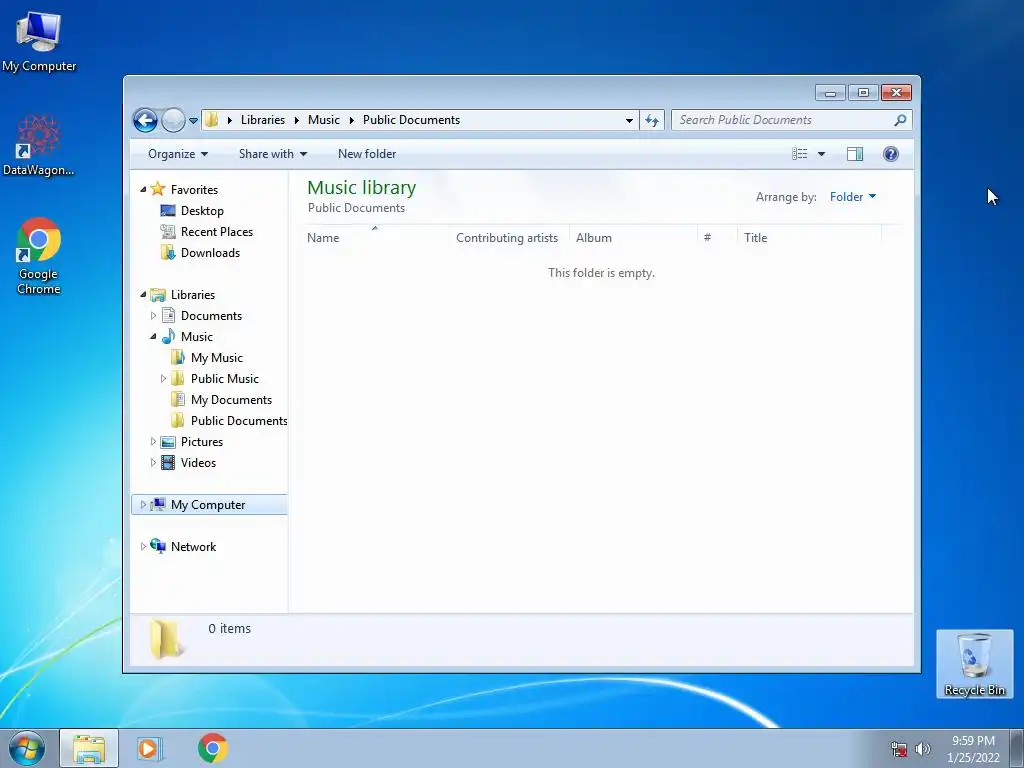The height and width of the screenshot is (768, 1024).
Task: Collapse the Libraries tree node
Action: tap(143, 295)
